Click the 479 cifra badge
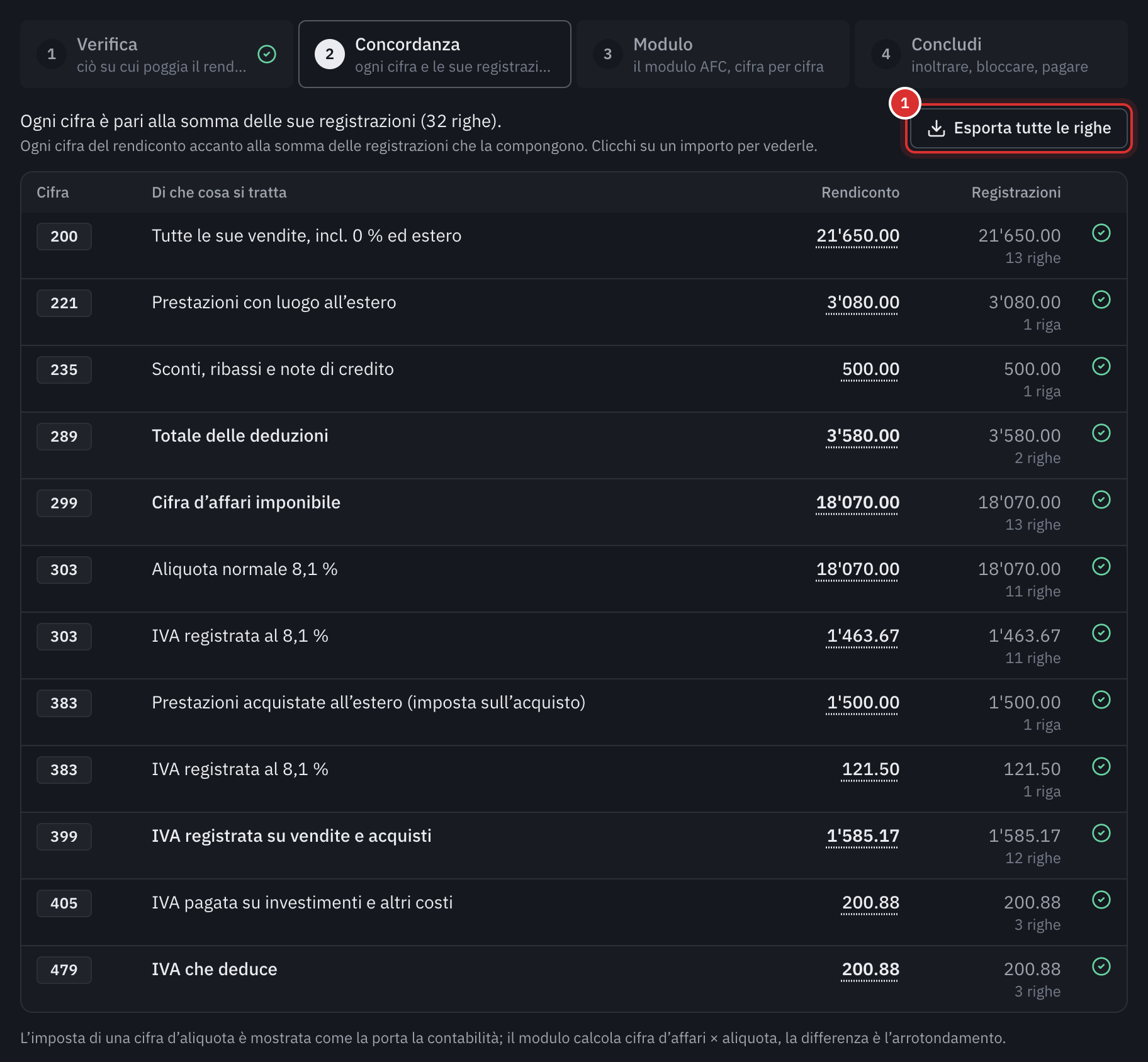This screenshot has width=1148, height=1062. 64,970
